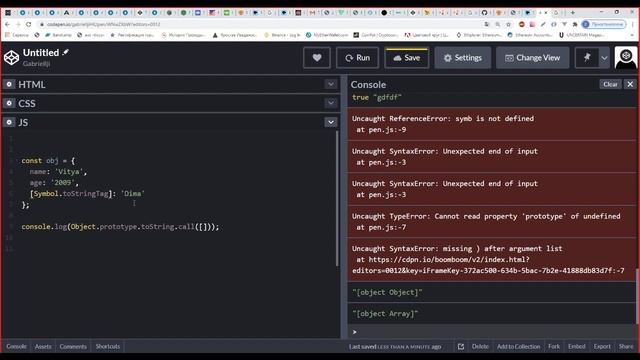Image resolution: width=640 pixels, height=360 pixels.
Task: Open Comments from footer bar
Action: 73,347
